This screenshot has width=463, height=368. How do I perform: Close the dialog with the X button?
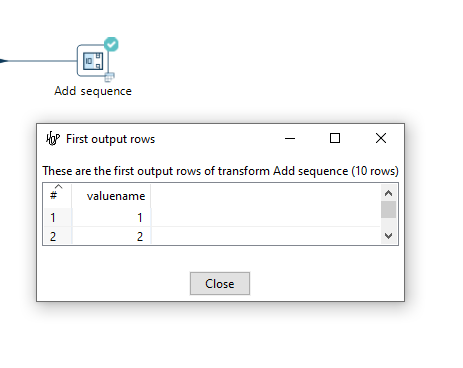tap(381, 138)
